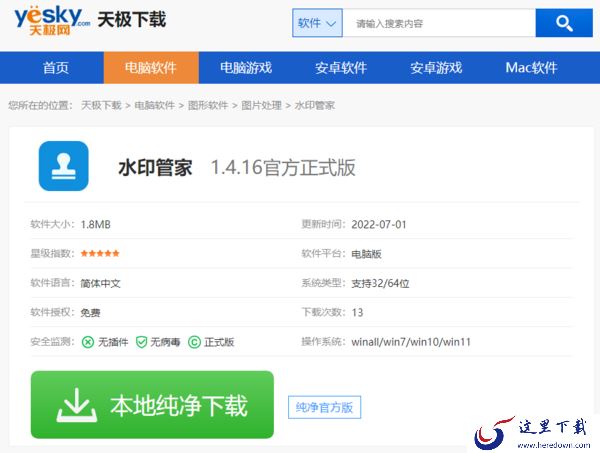The image size is (600, 453).
Task: Click the 更新时间 field label
Action: [x=324, y=224]
